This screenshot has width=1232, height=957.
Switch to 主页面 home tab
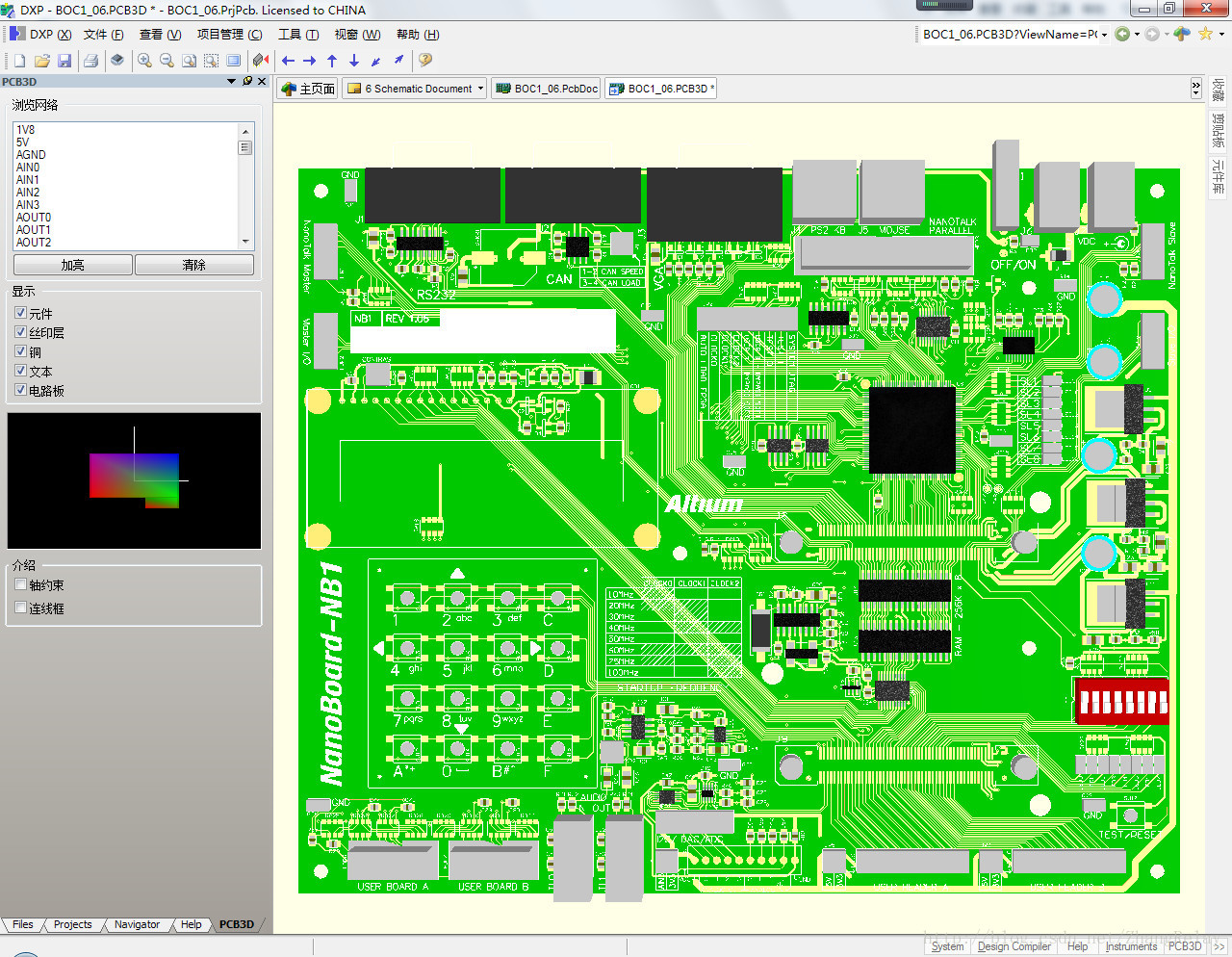pos(308,89)
